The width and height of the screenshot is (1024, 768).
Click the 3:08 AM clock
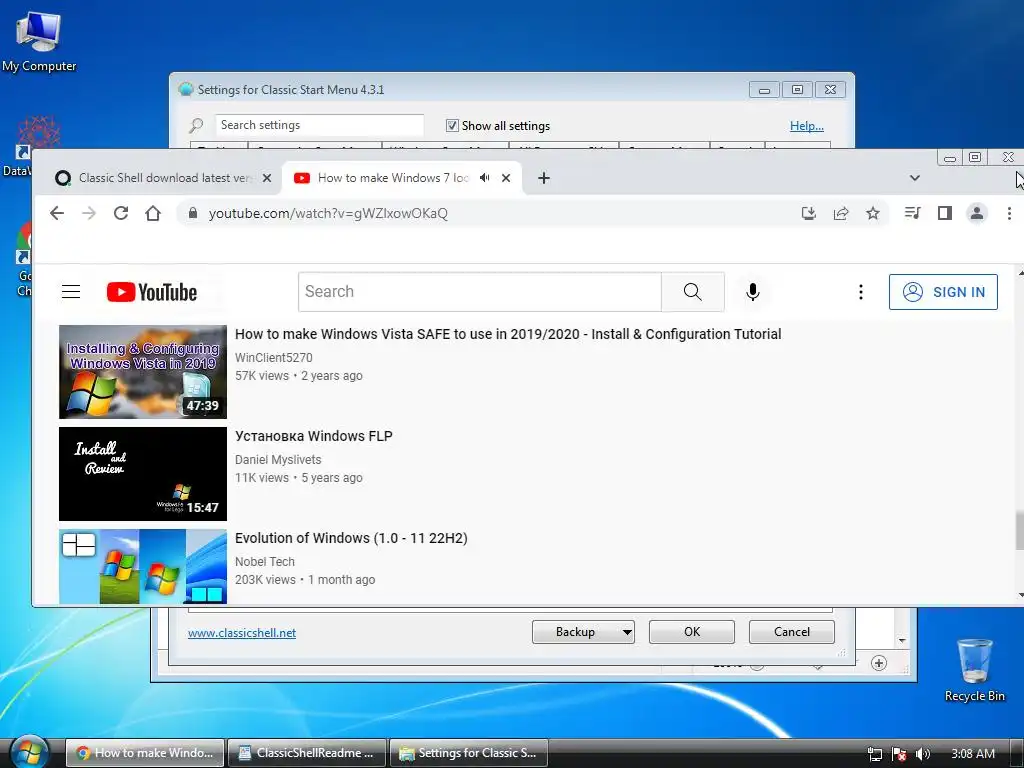click(x=973, y=754)
